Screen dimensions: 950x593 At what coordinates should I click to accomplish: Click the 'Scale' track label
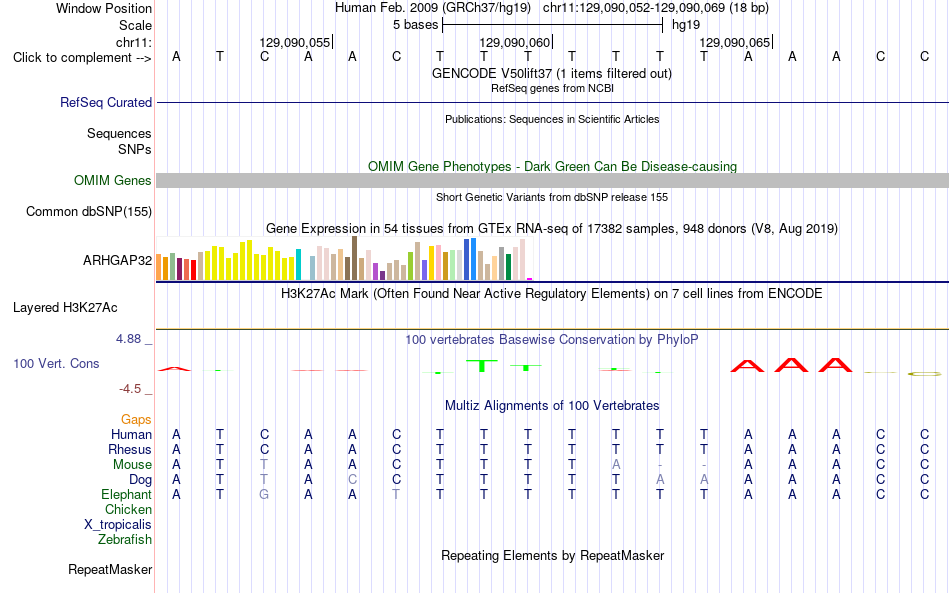tap(135, 25)
